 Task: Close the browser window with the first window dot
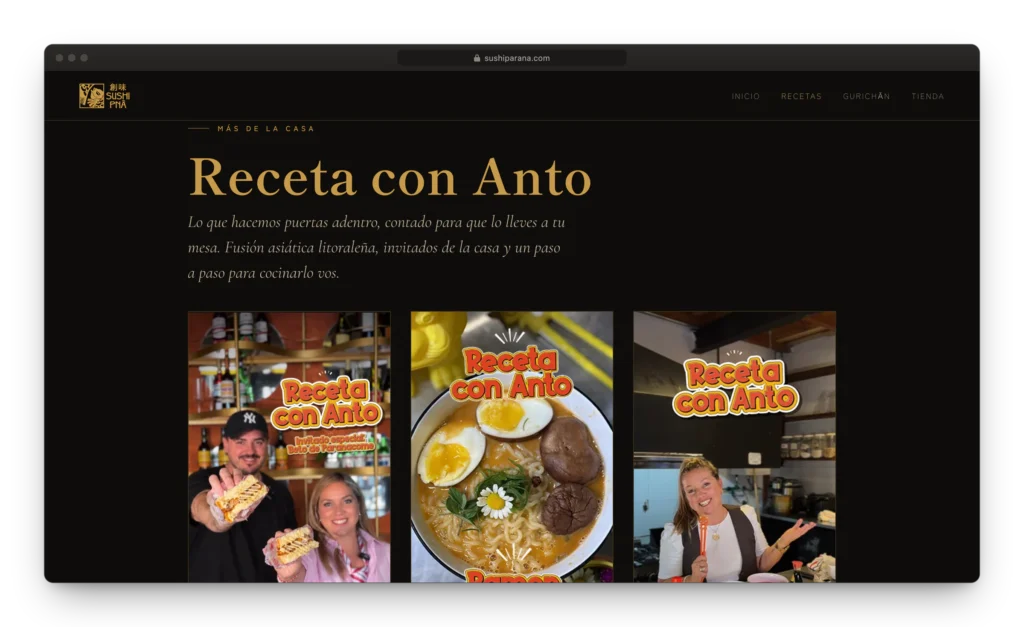pos(59,57)
